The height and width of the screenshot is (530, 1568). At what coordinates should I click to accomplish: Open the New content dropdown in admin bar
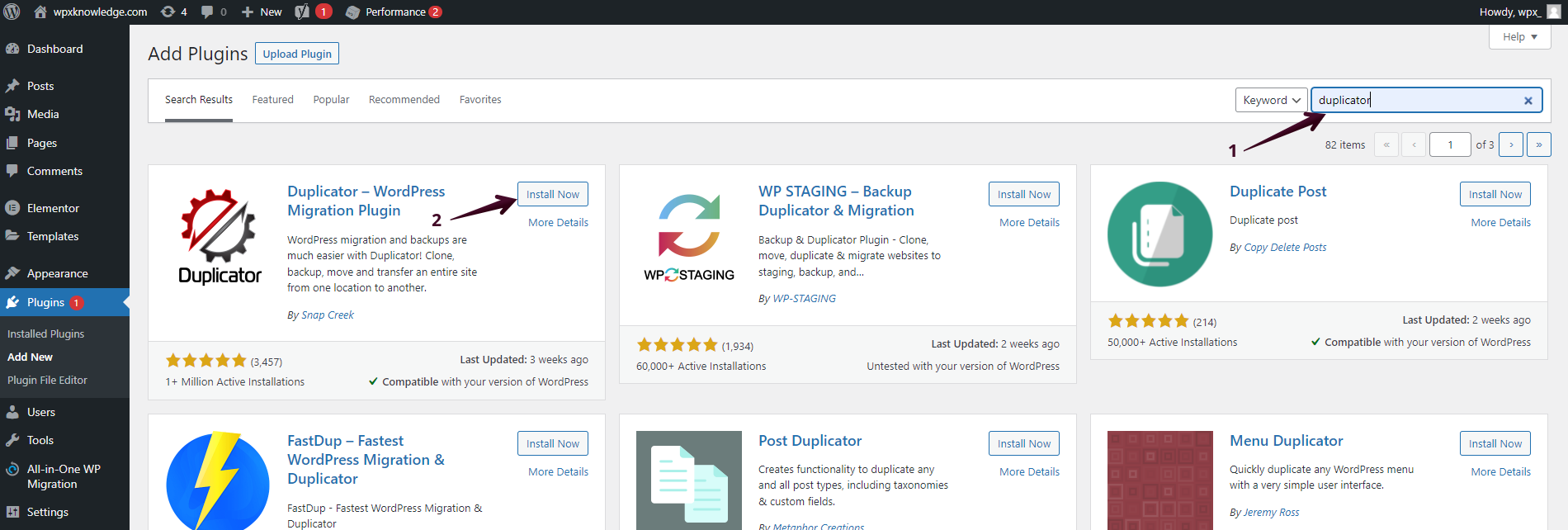(x=262, y=12)
